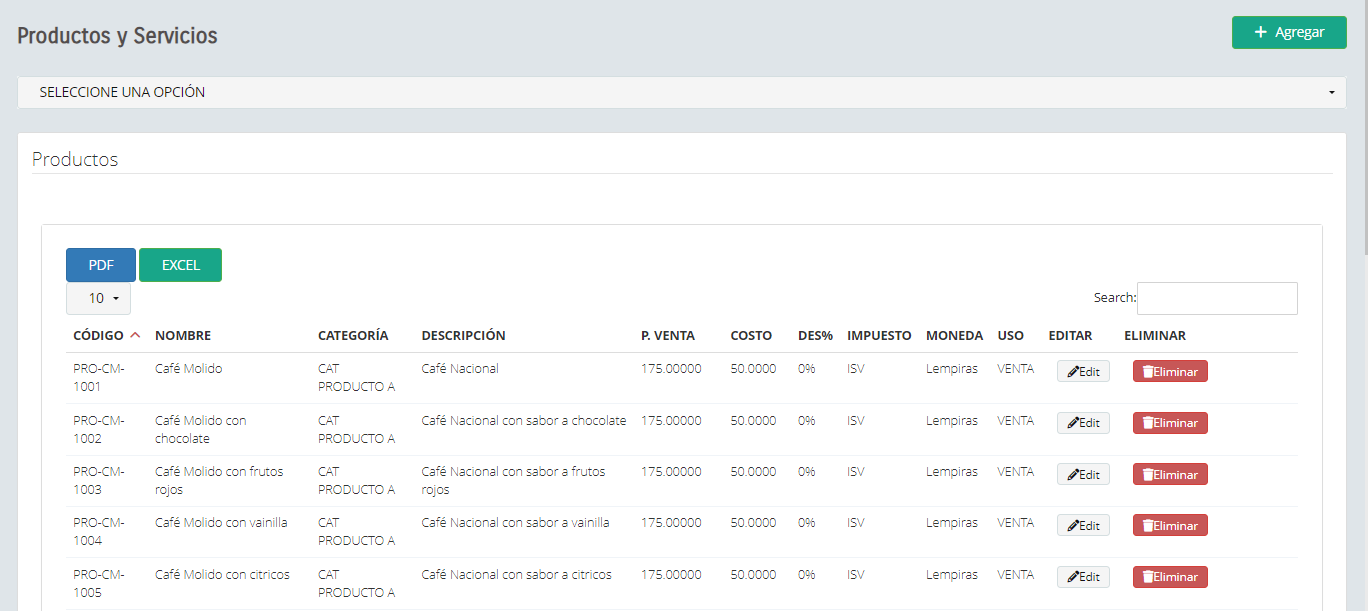
Task: Edit product PRO-CM-1003 with frutos rojos
Action: pos(1083,474)
